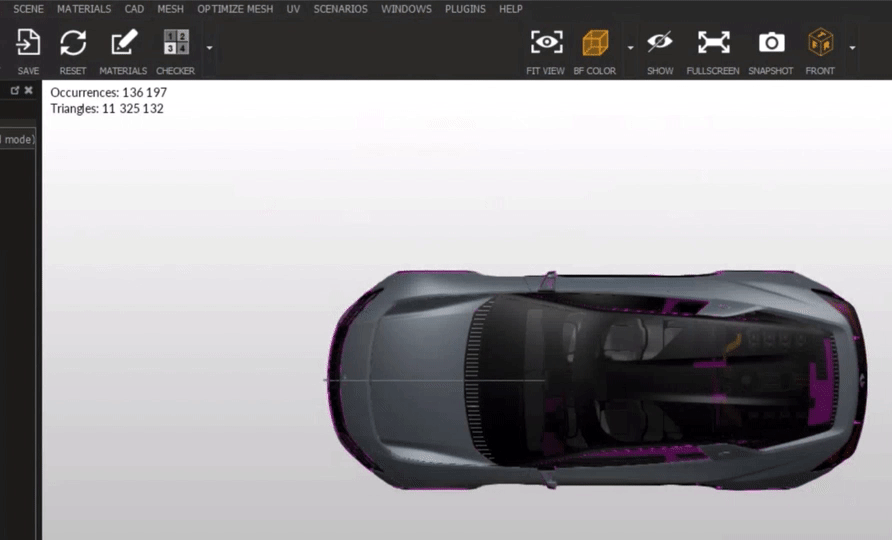Open the CAD menu
The height and width of the screenshot is (540, 892).
(x=134, y=9)
